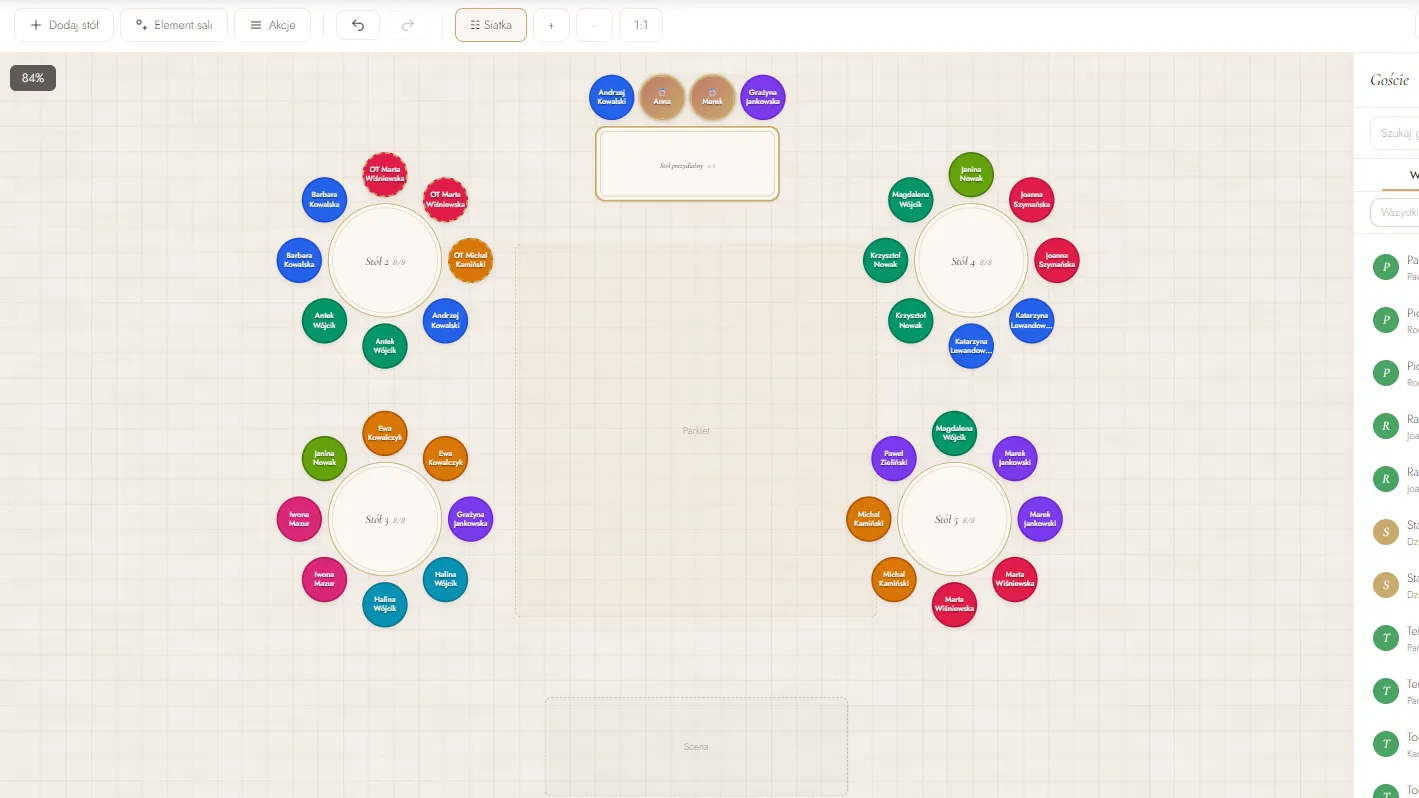Toggle the Siatka grid display

pos(491,25)
